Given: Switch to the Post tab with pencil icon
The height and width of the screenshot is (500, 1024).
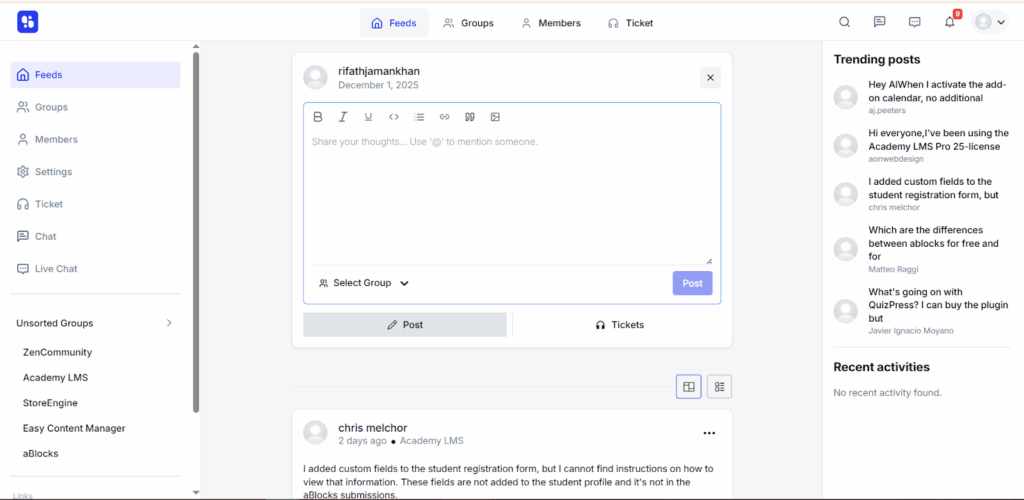Looking at the screenshot, I should pos(405,324).
